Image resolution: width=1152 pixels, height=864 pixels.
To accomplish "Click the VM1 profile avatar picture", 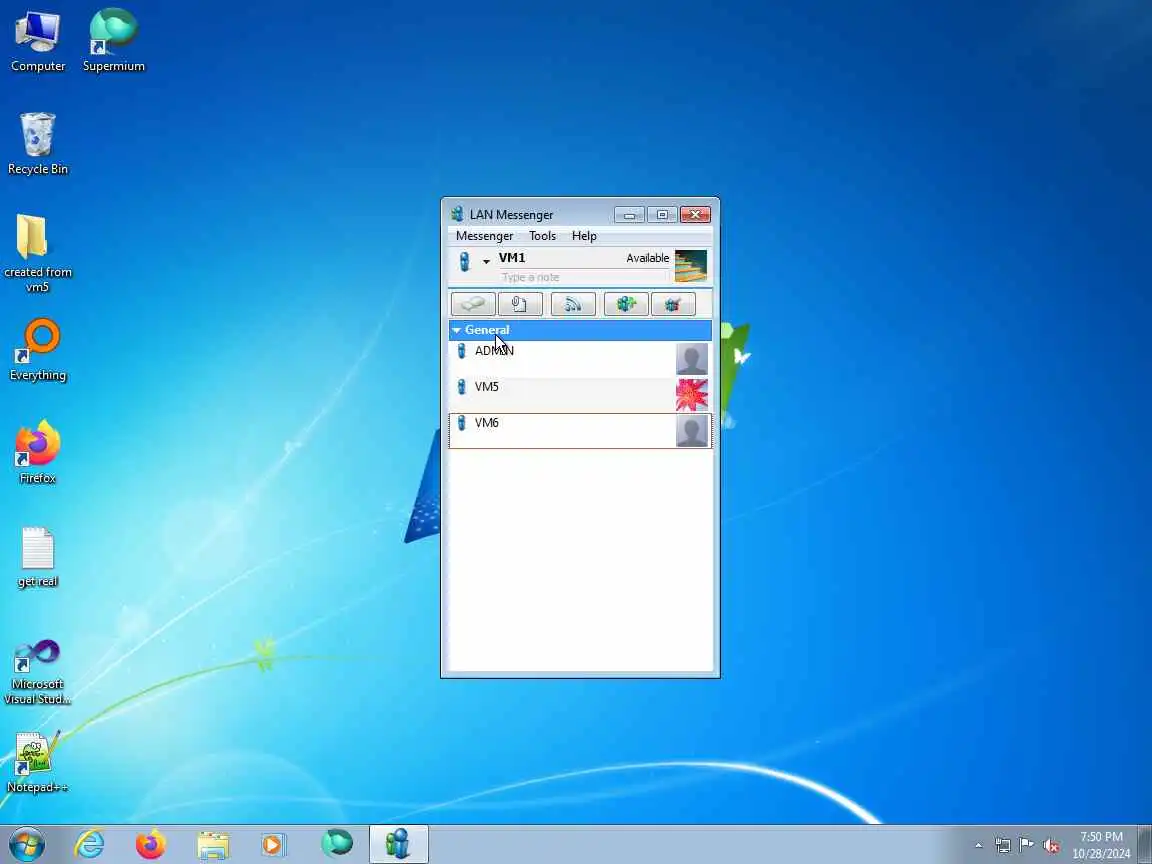I will tap(691, 266).
